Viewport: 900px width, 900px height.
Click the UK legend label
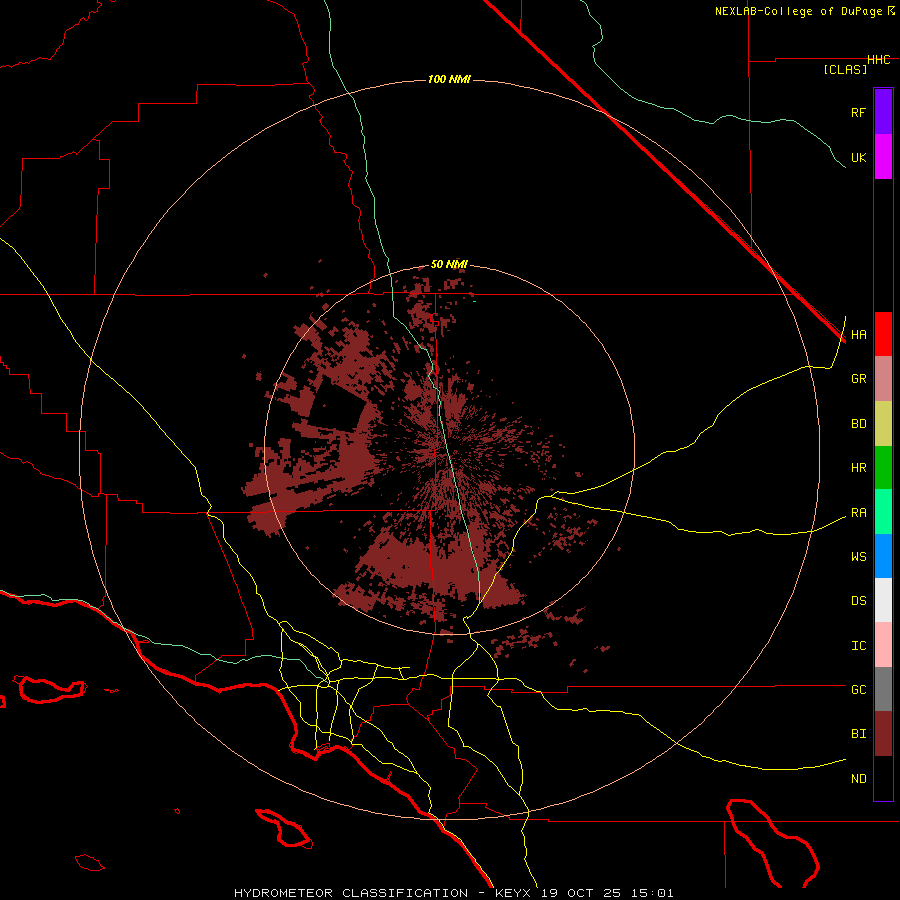(x=858, y=157)
